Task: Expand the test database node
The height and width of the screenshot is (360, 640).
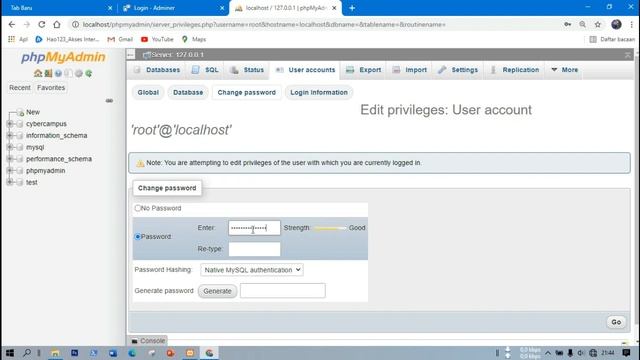Action: [10, 182]
